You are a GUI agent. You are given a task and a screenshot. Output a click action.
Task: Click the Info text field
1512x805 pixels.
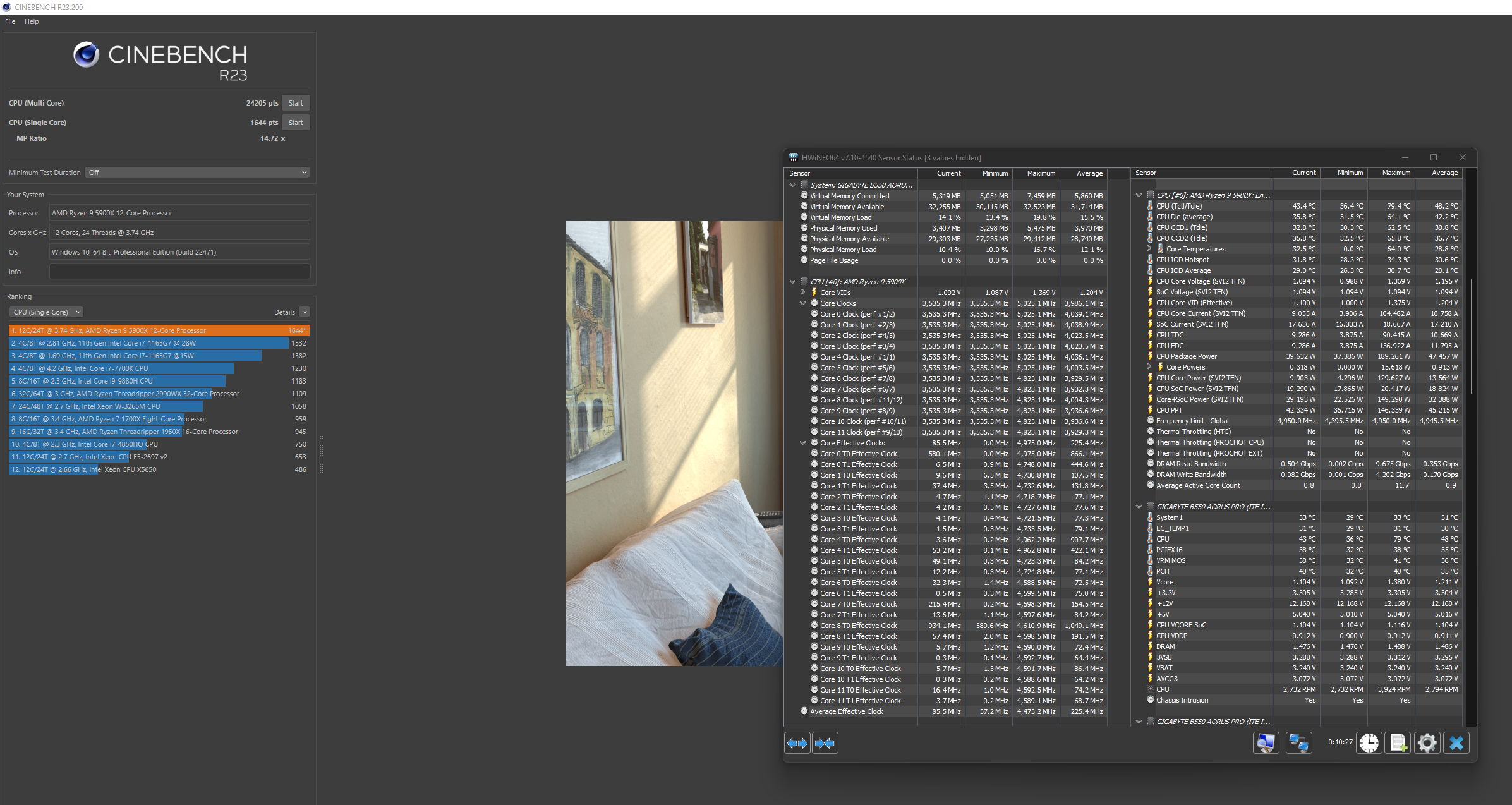click(x=179, y=272)
